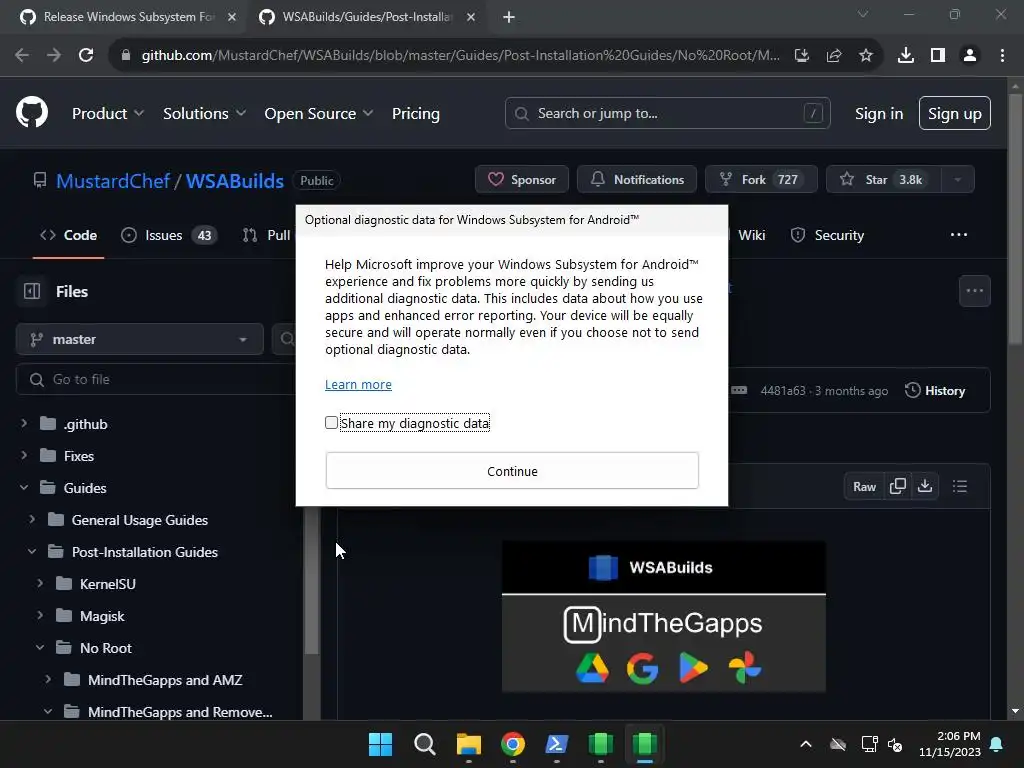Switch to Chrome in taskbar
Screen dimensions: 1024x768
point(513,744)
